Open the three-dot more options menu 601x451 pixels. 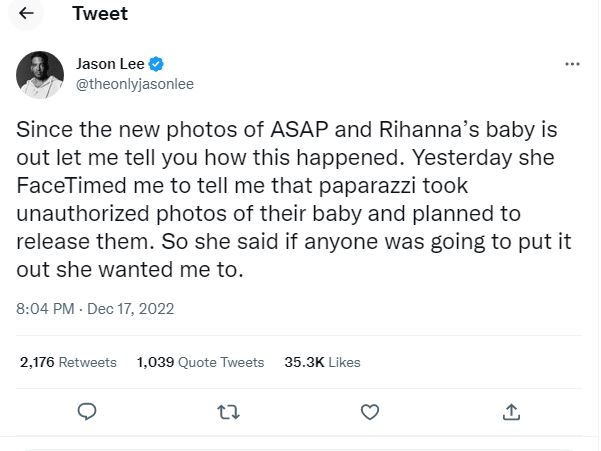coord(572,64)
